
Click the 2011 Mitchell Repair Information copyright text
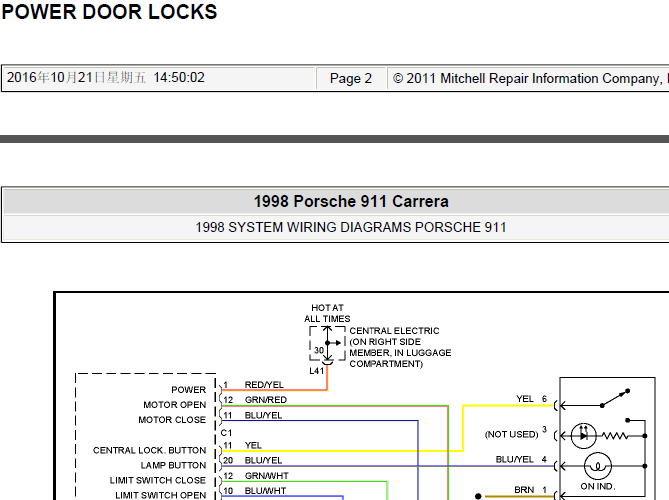point(530,78)
